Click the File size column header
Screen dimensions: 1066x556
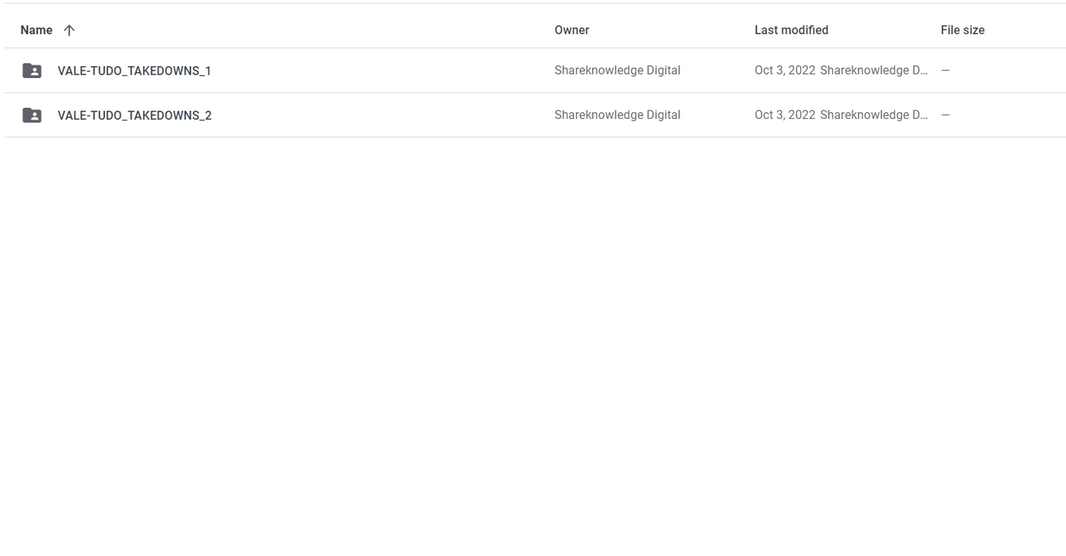(x=963, y=30)
